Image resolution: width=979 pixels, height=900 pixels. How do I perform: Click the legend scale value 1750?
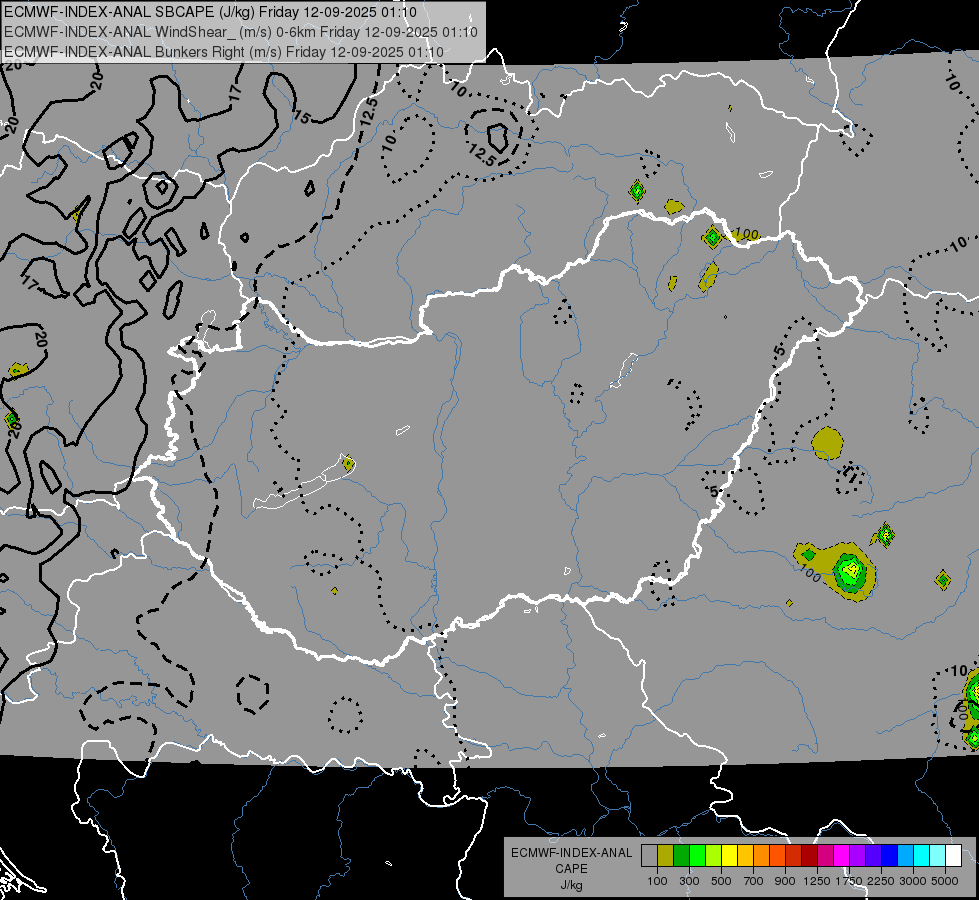click(x=849, y=881)
